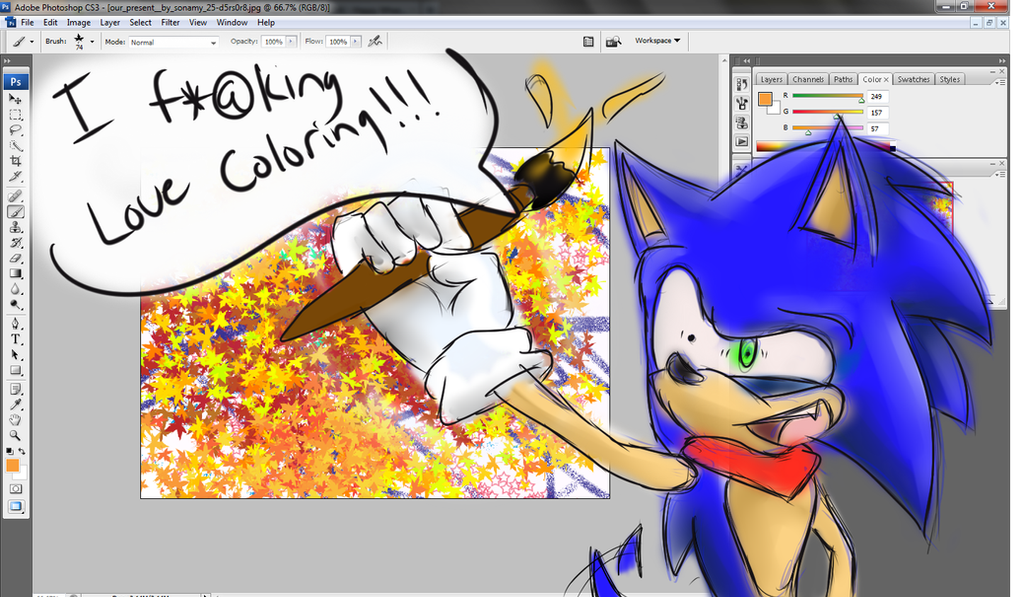This screenshot has width=1024, height=597.
Task: Toggle Quick Mask mode
Action: [16, 489]
